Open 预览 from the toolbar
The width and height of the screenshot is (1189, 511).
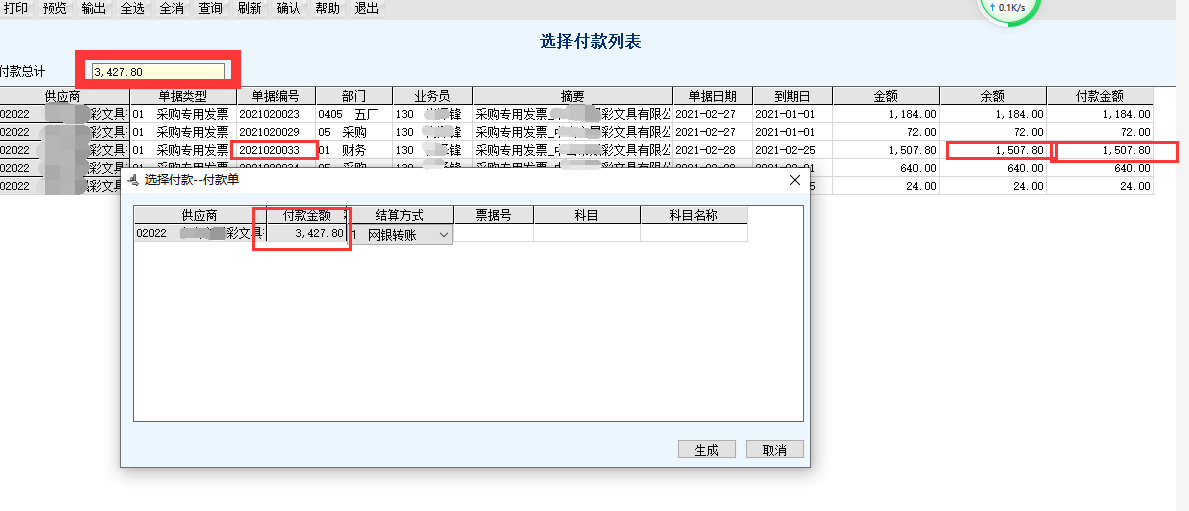55,9
